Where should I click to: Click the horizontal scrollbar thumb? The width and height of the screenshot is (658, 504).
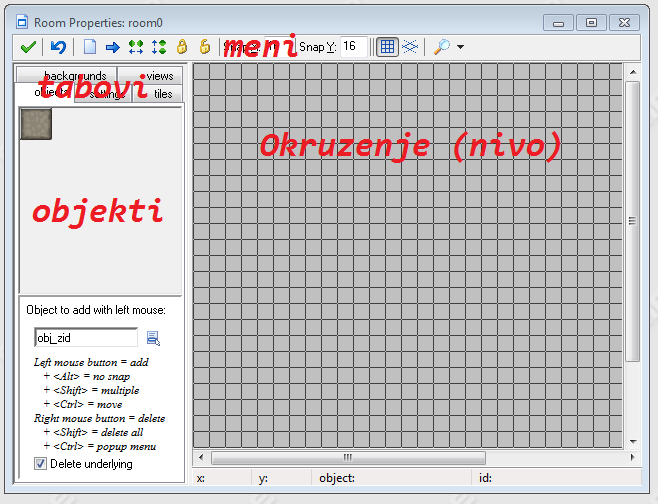(x=348, y=457)
